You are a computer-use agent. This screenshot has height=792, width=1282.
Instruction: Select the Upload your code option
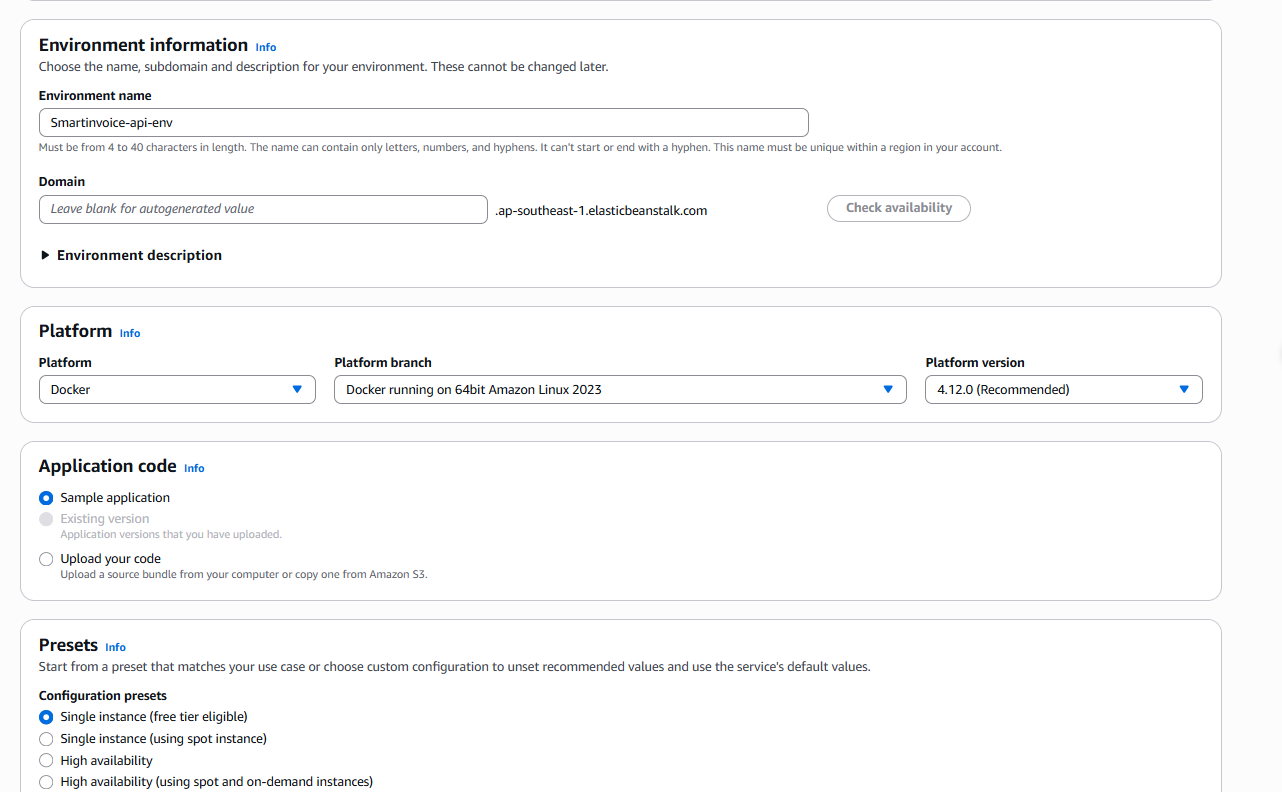click(x=46, y=560)
